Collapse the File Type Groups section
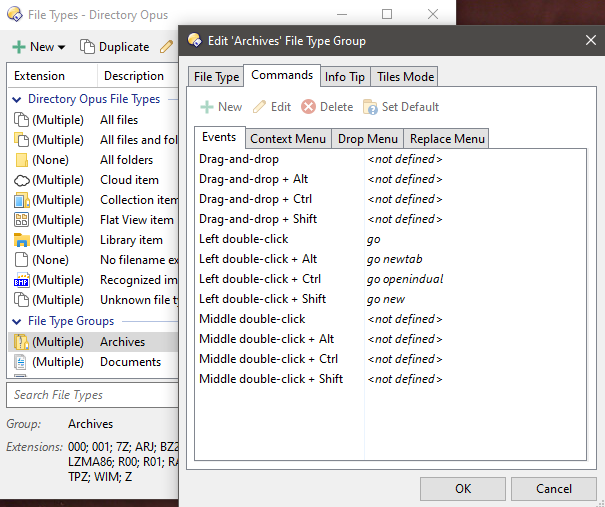Screen dimensions: 605x507 17,321
